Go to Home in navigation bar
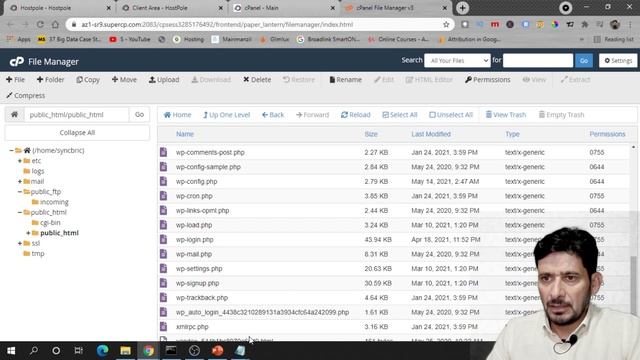This screenshot has height=360, width=640. (x=177, y=115)
